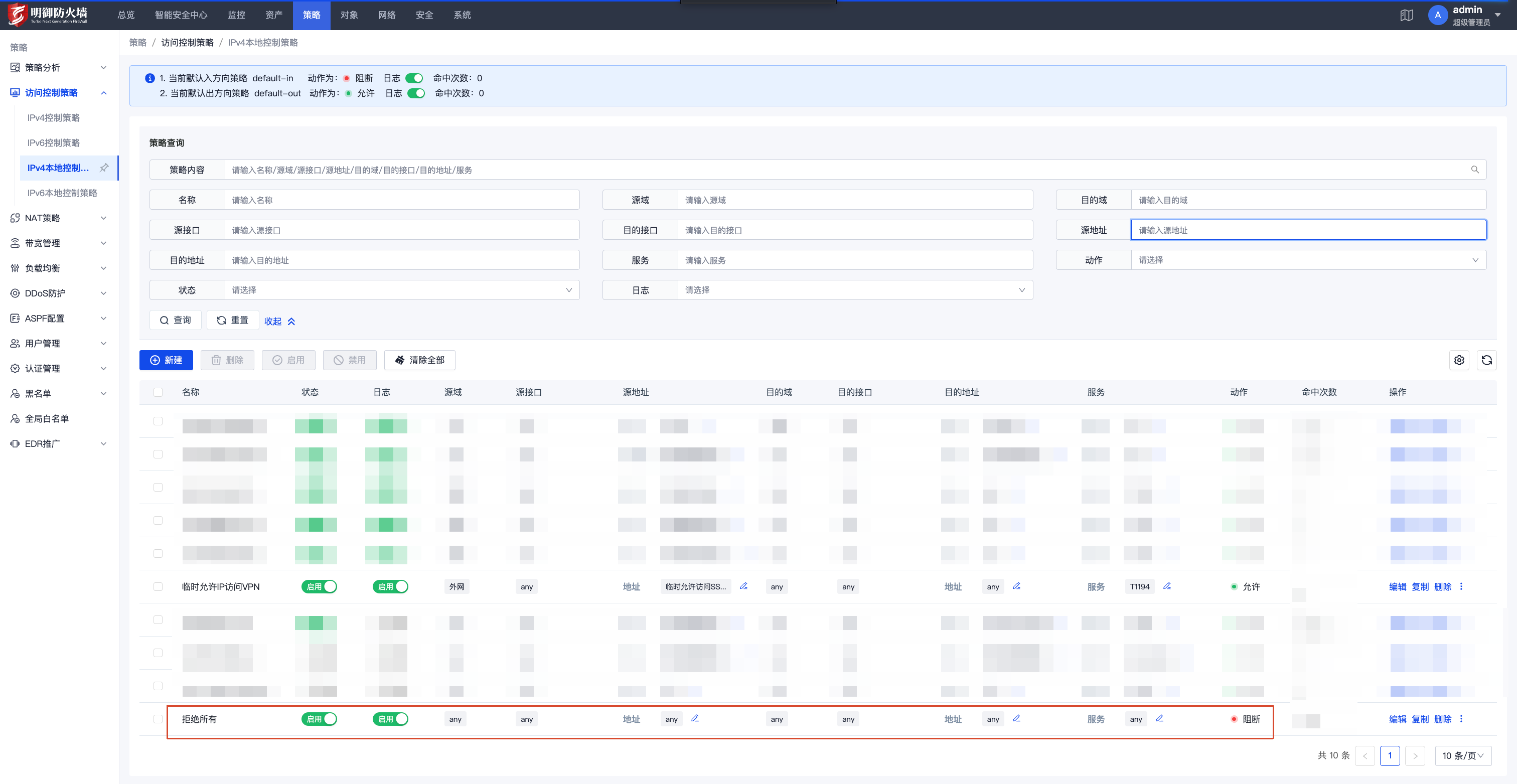
Task: Open table column settings gear icon
Action: coord(1459,360)
